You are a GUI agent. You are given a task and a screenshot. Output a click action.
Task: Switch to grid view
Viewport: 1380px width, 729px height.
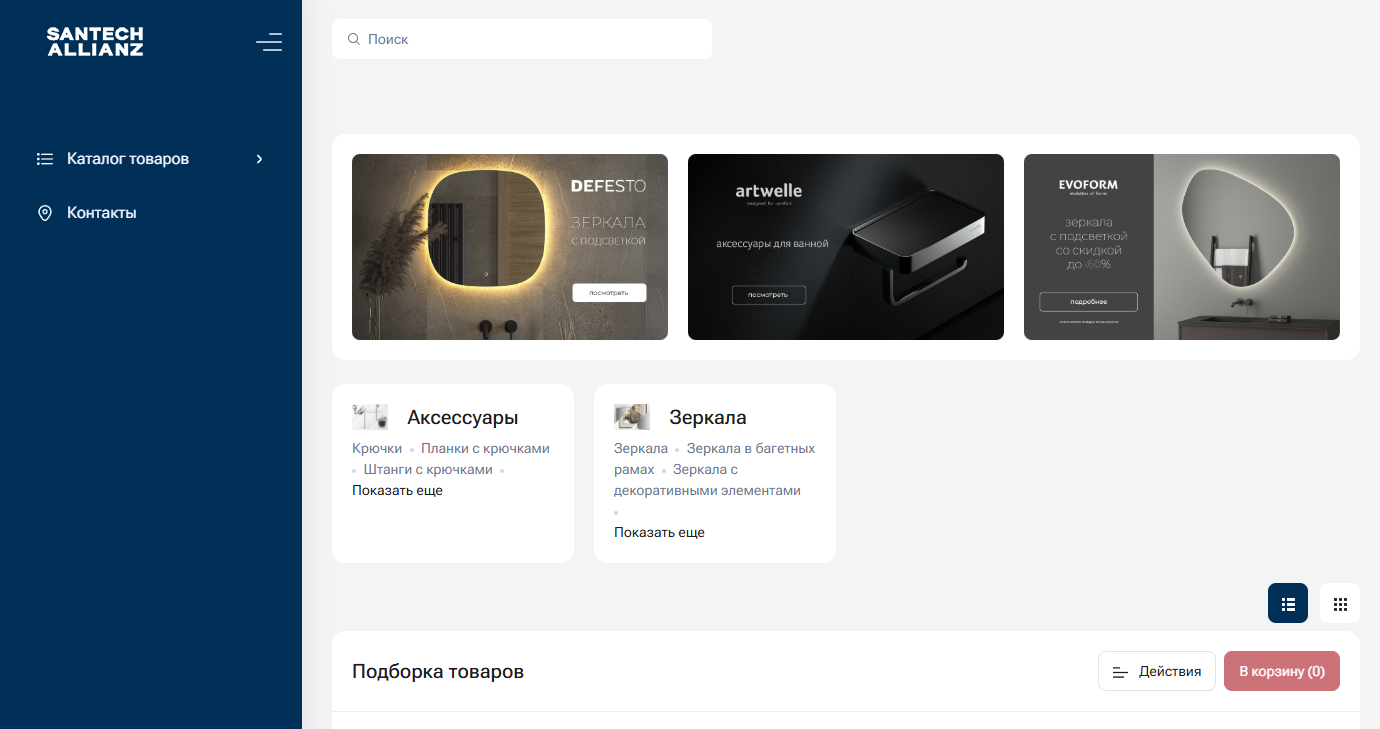click(x=1340, y=603)
